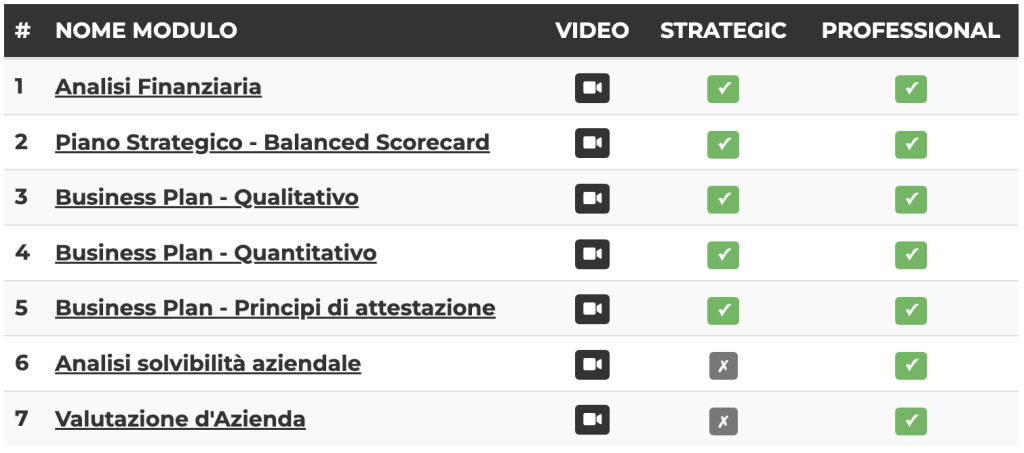The image size is (1024, 453).
Task: Click Professional checkmark for Business Plan - Quantitativo
Action: 910,255
